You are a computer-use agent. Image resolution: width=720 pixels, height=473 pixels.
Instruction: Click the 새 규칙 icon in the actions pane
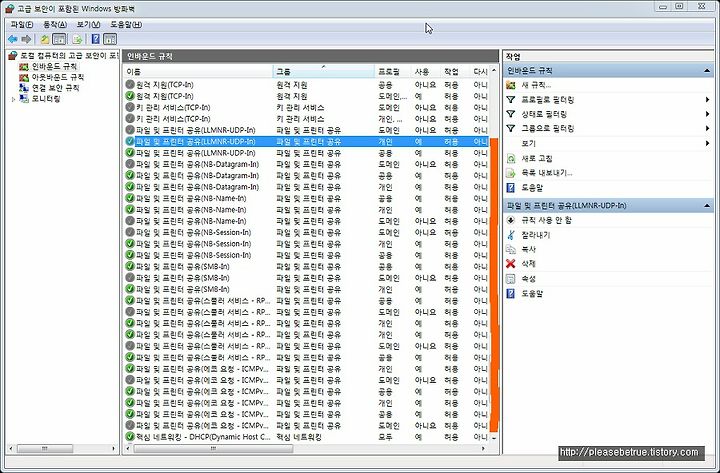click(x=511, y=85)
